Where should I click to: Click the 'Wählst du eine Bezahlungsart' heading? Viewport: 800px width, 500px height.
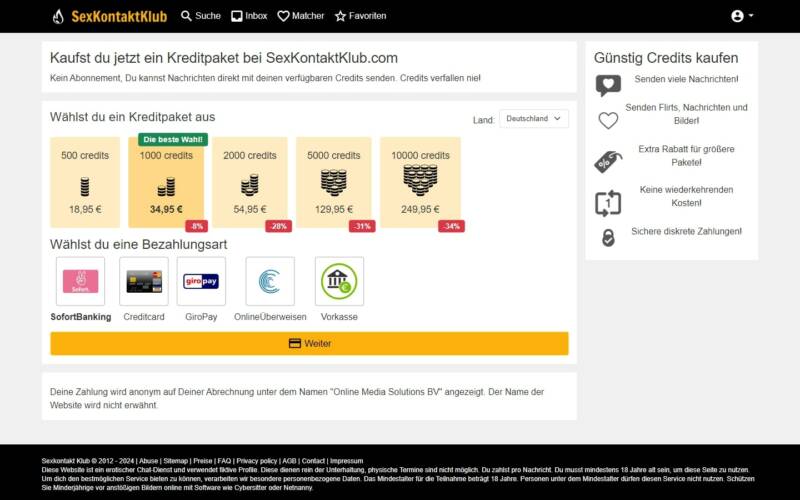coord(138,244)
